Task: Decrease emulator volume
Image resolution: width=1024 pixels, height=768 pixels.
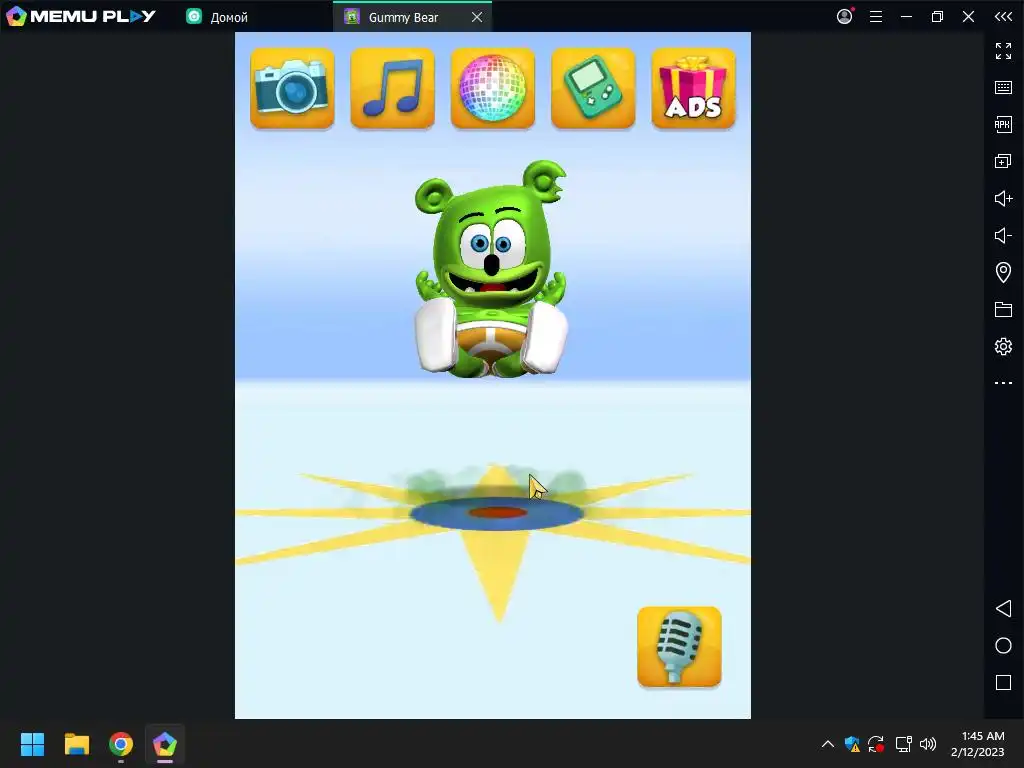Action: [1003, 235]
